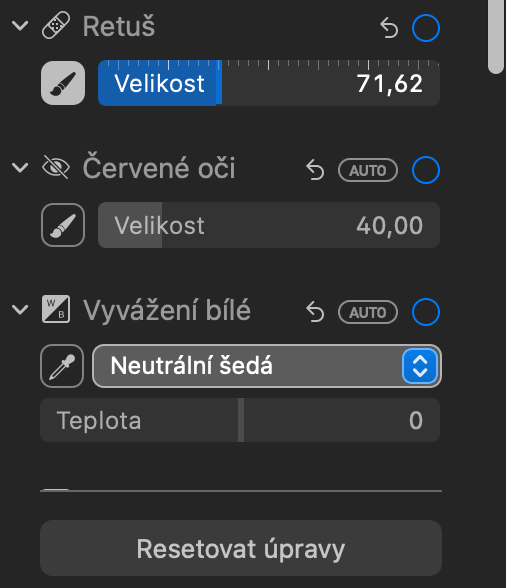The image size is (506, 588).
Task: Click the Vyvážení bílé WB icon
Action: coord(56,309)
